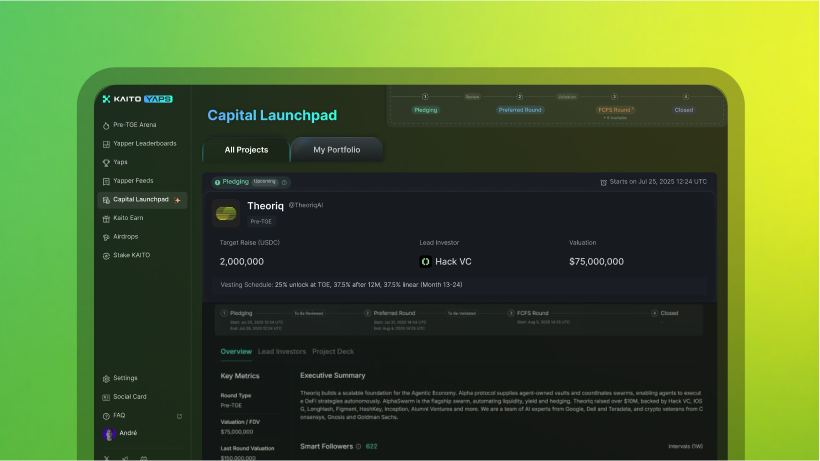This screenshot has height=461, width=820.
Task: Click the Capital Launchpad sidebar icon
Action: pyautogui.click(x=106, y=200)
